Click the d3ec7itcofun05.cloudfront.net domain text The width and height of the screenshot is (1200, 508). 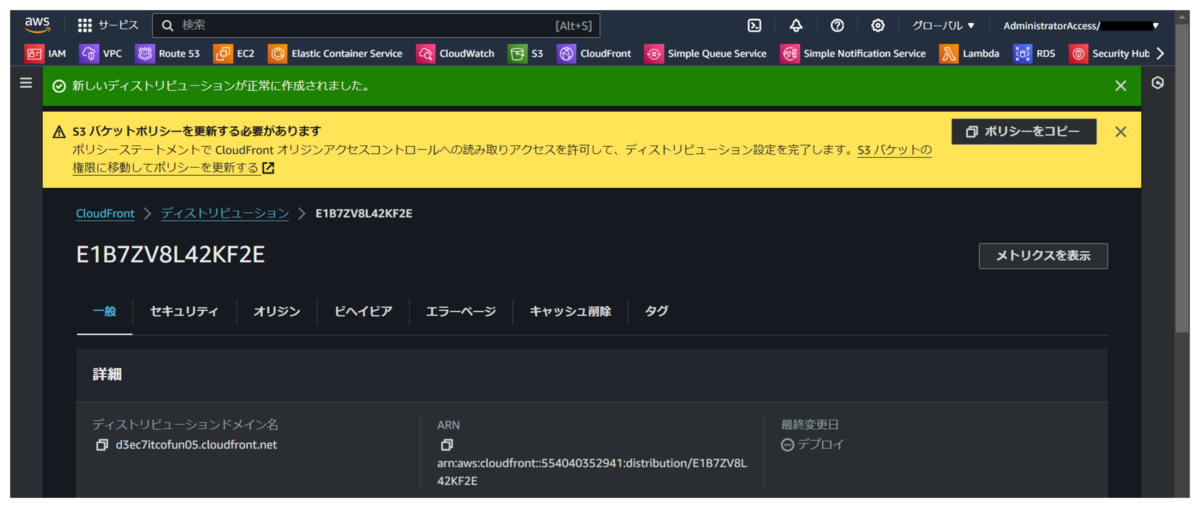pyautogui.click(x=196, y=445)
